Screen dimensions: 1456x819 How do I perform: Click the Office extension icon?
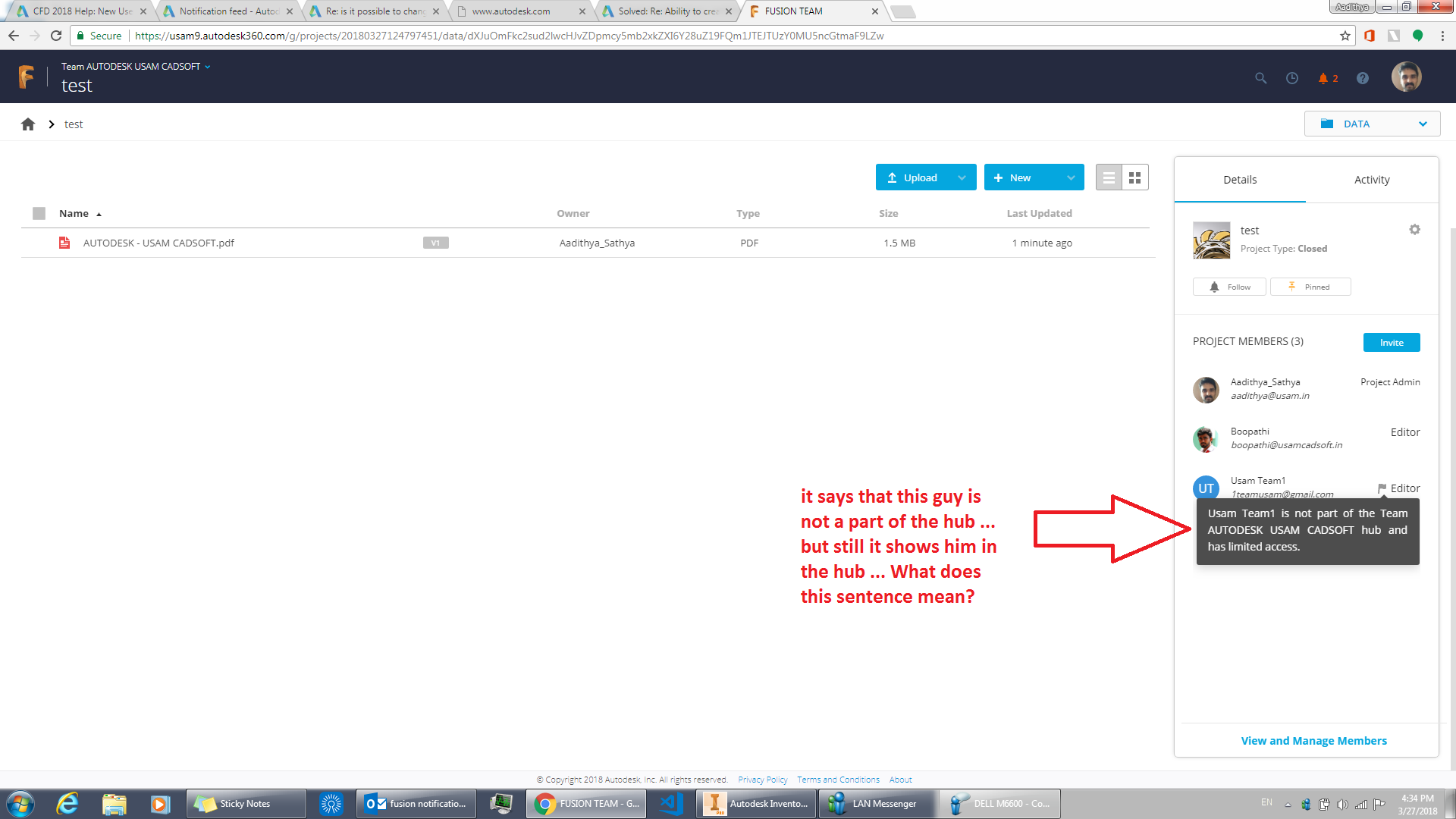(1370, 36)
